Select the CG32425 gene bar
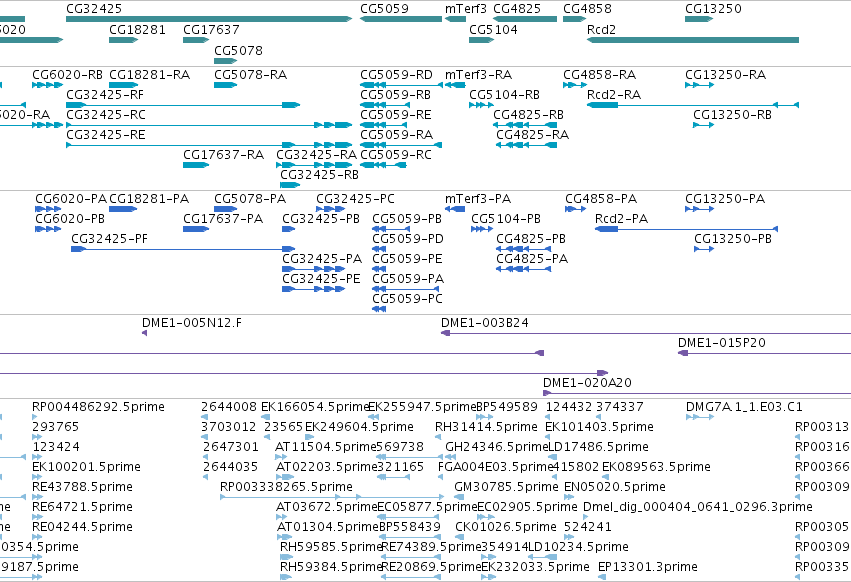Screen dimensions: 851x582 (209, 19)
